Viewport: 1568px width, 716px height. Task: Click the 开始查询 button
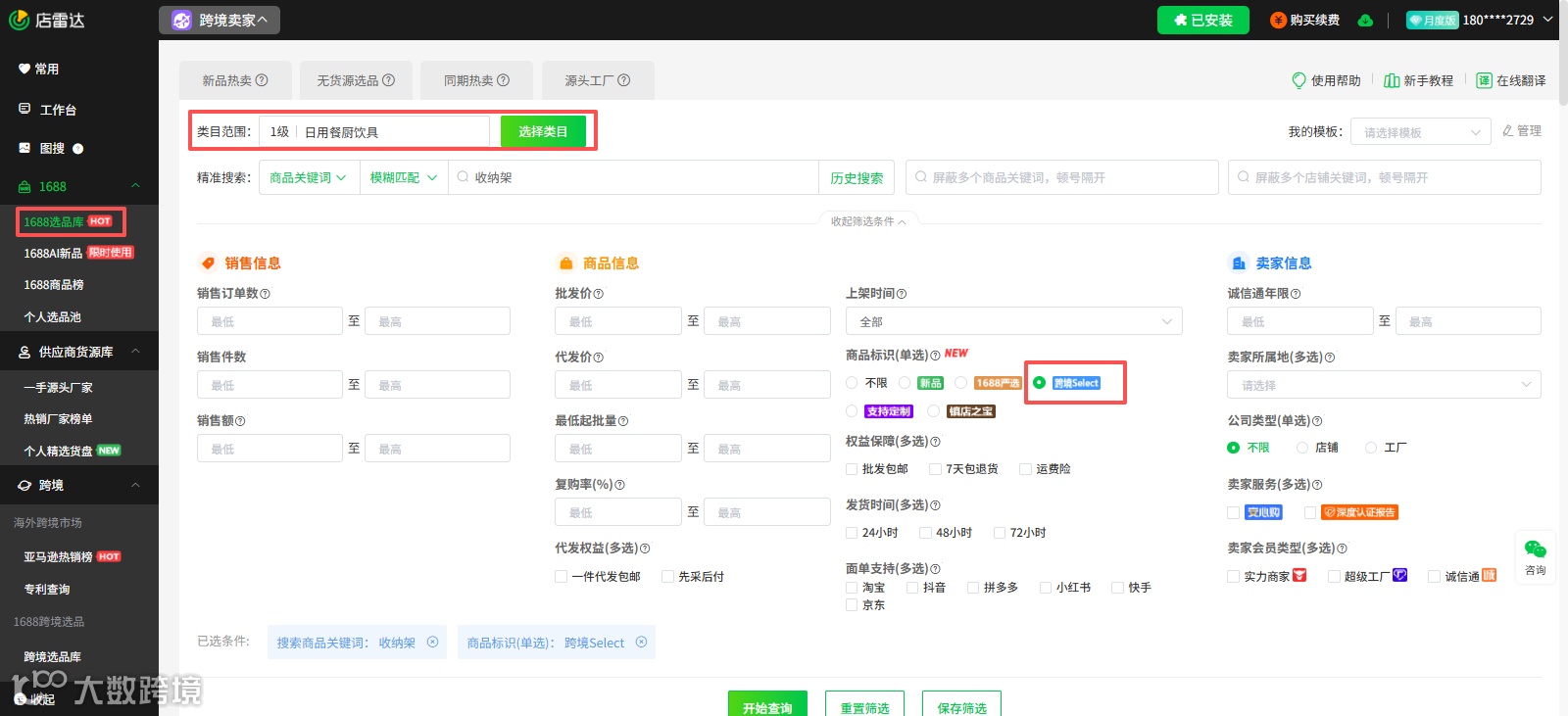[x=767, y=704]
